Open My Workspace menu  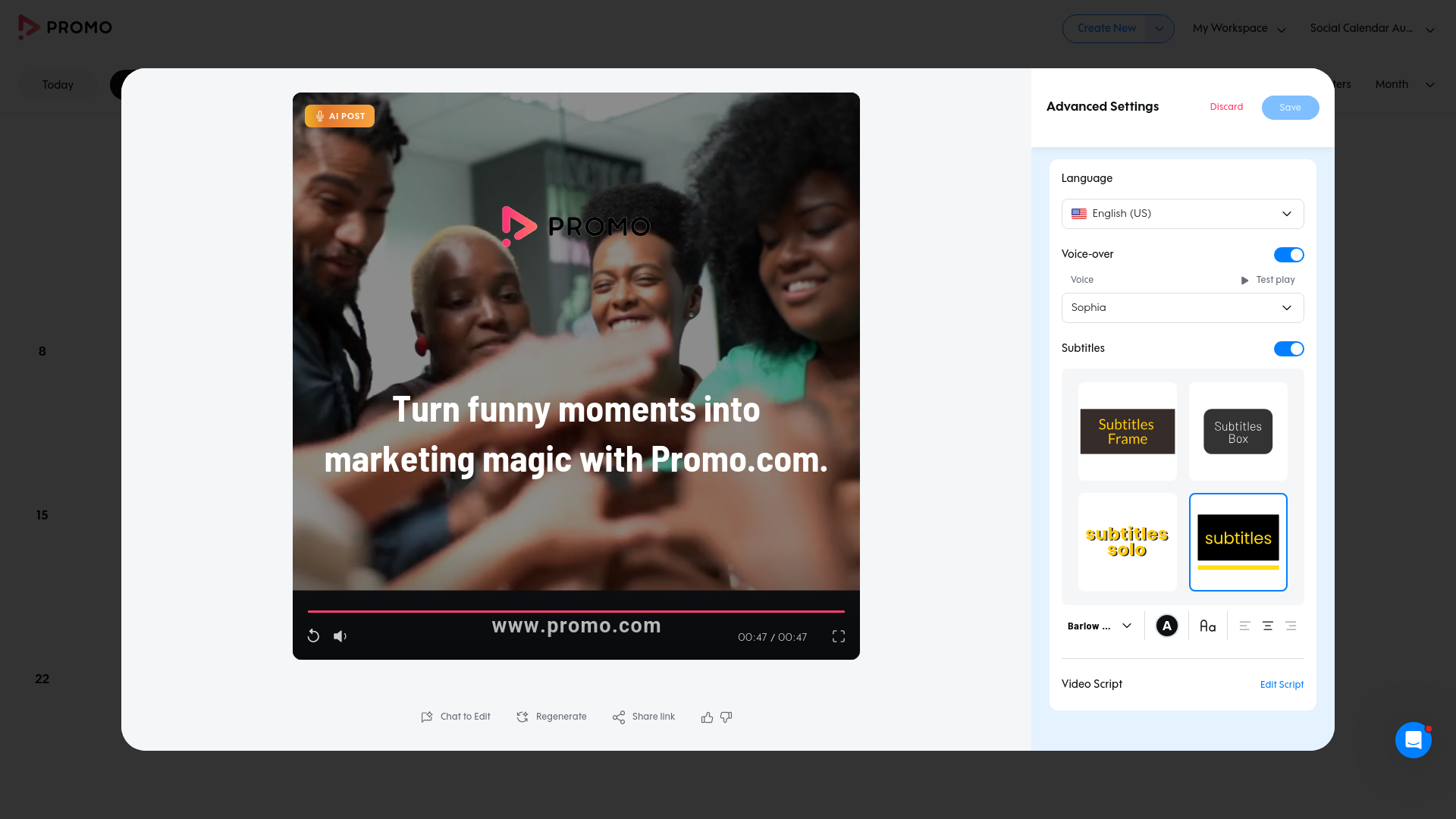click(x=1239, y=29)
